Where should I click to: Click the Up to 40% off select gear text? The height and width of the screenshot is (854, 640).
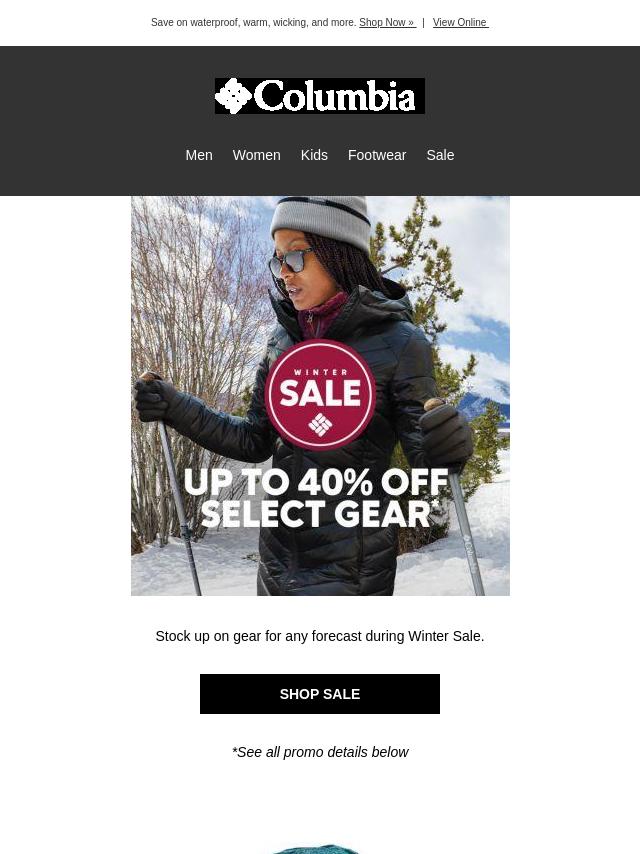316,498
